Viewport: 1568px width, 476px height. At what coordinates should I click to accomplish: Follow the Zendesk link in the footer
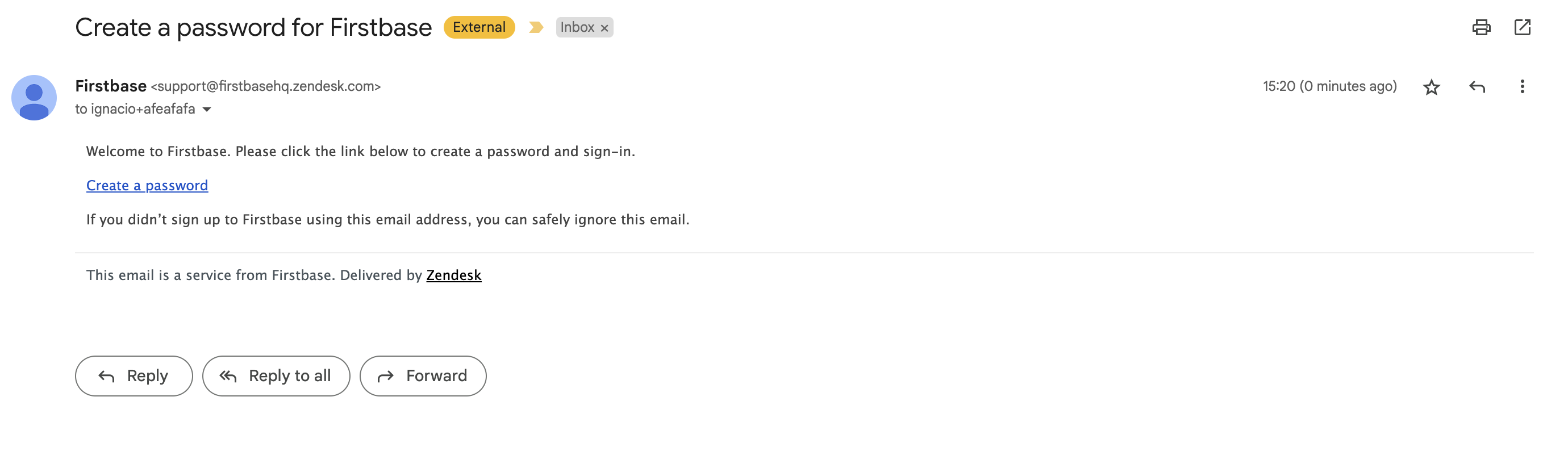point(453,275)
